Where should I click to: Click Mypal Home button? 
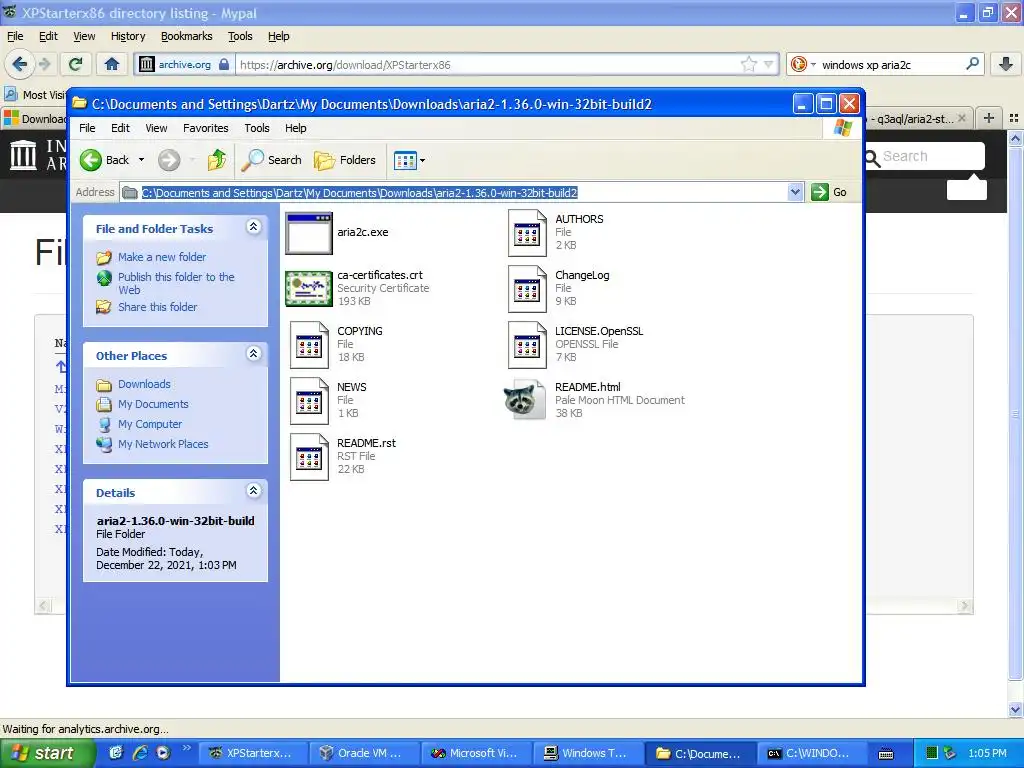(112, 64)
